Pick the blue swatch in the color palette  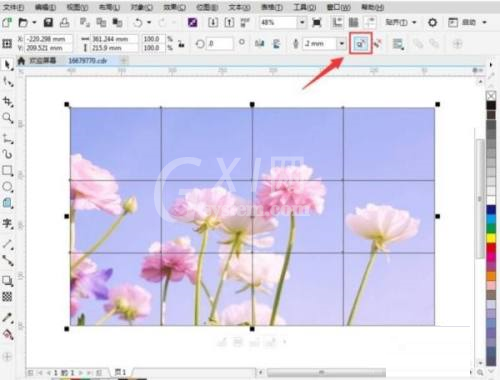(x=491, y=210)
